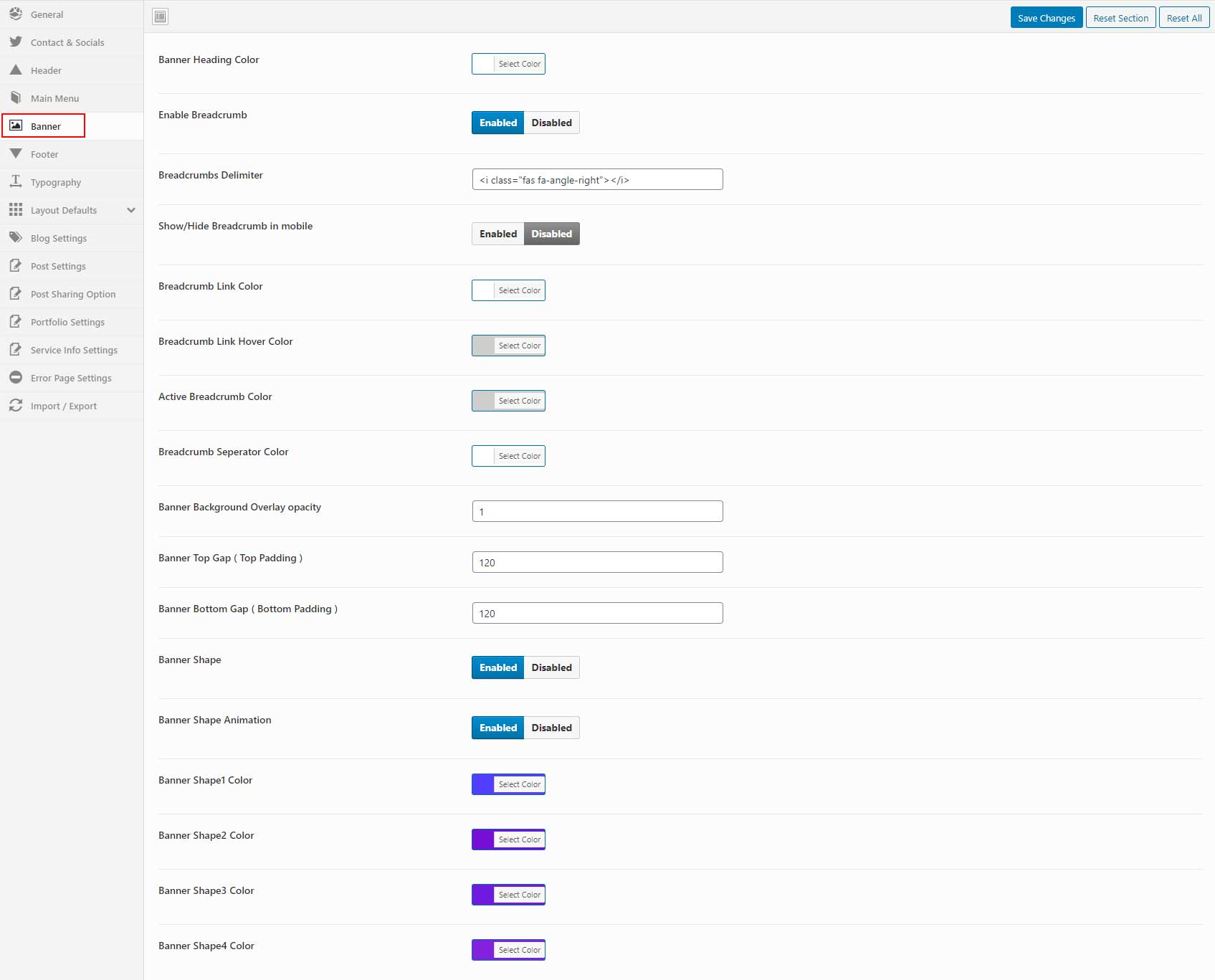Select color for Banner Shape3 Color
The width and height of the screenshot is (1215, 980).
coord(508,895)
